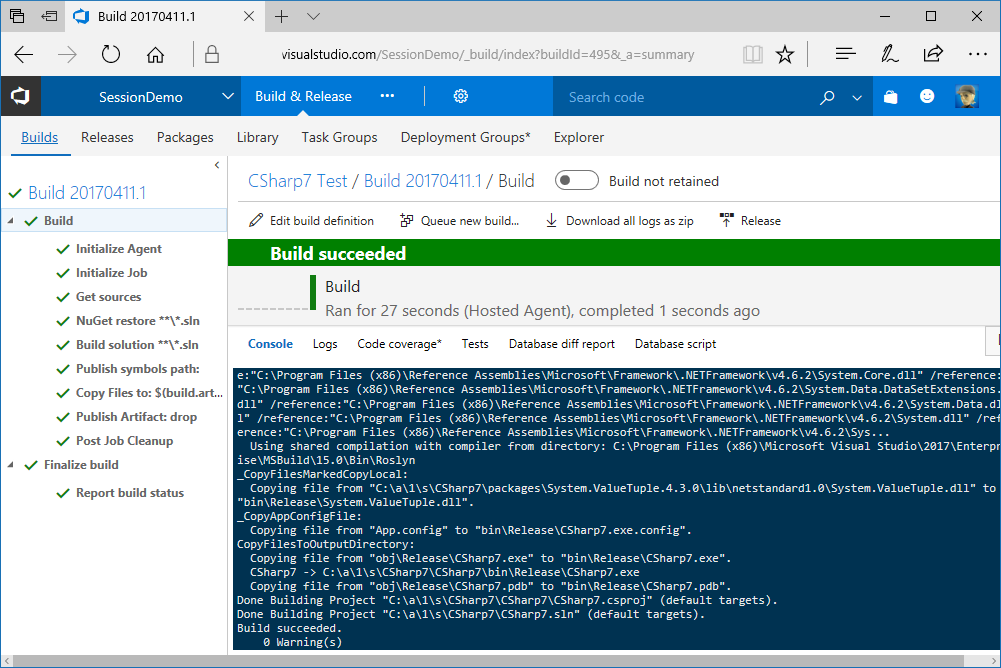The image size is (1001, 668).
Task: Open SessionDemo project dropdown
Action: click(x=227, y=96)
